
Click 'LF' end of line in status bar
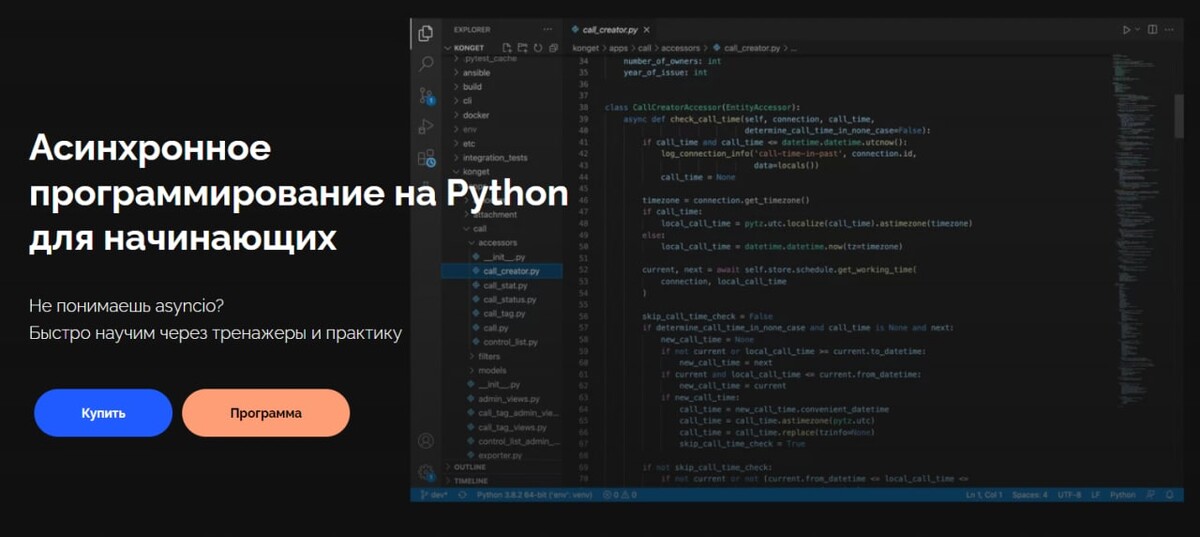click(1095, 495)
